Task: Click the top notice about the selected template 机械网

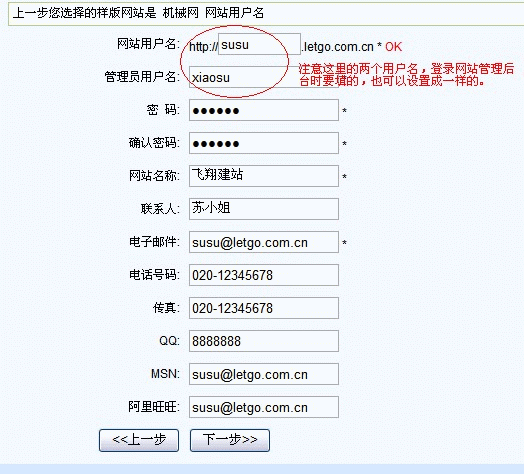Action: (x=138, y=13)
